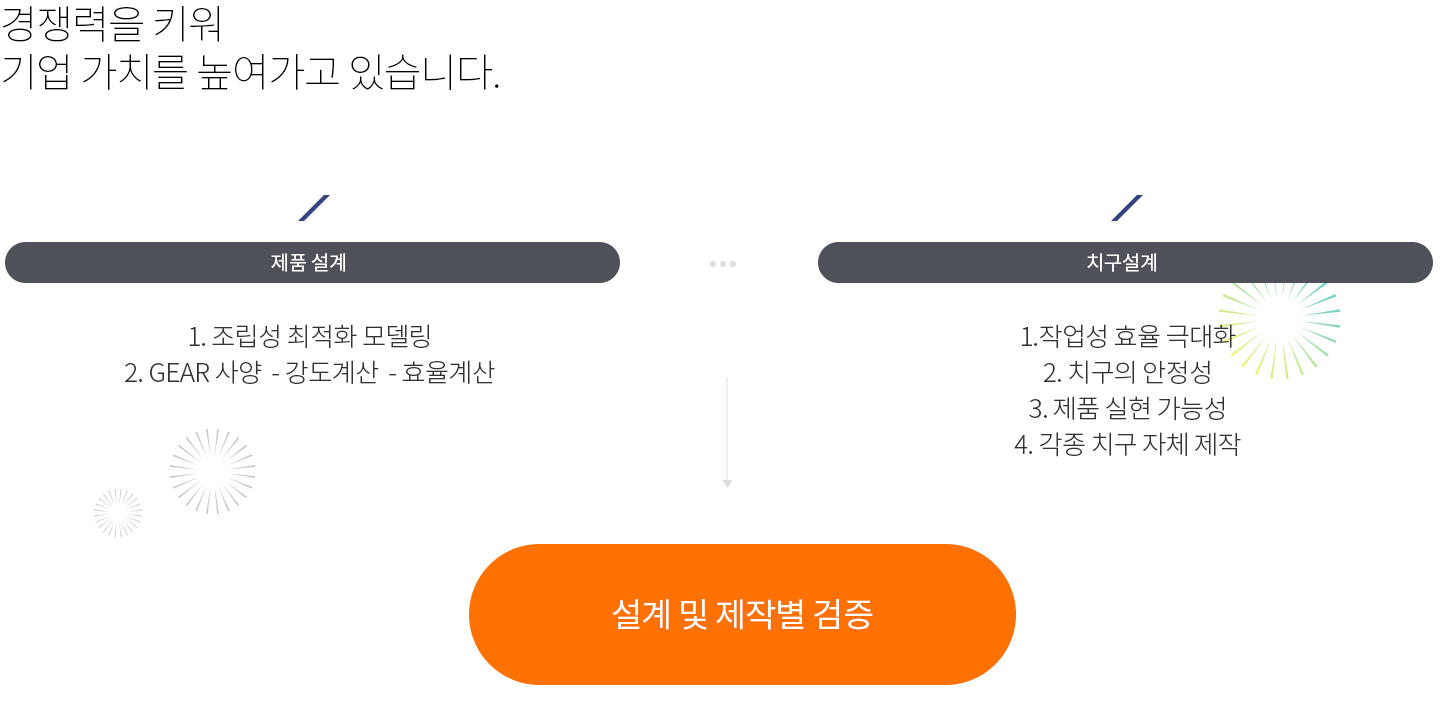
Task: Click the larger gray starburst graphic
Action: click(x=212, y=471)
